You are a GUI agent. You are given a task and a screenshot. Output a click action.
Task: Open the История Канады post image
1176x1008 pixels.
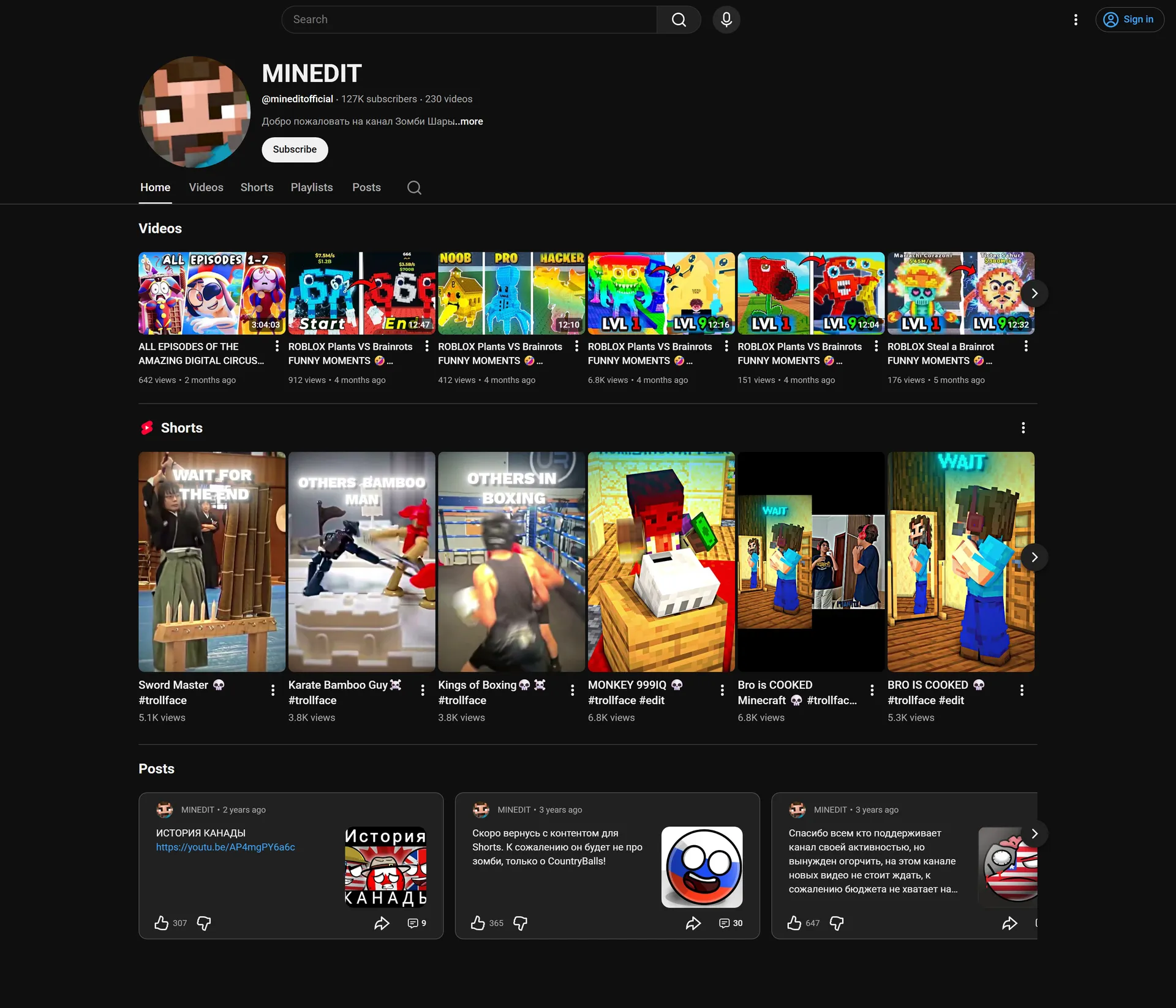point(386,867)
